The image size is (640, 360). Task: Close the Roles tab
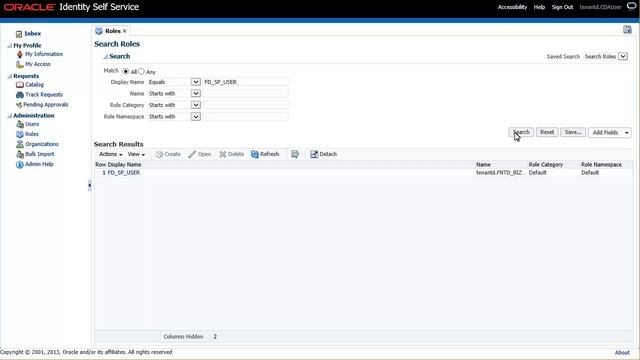(x=124, y=31)
